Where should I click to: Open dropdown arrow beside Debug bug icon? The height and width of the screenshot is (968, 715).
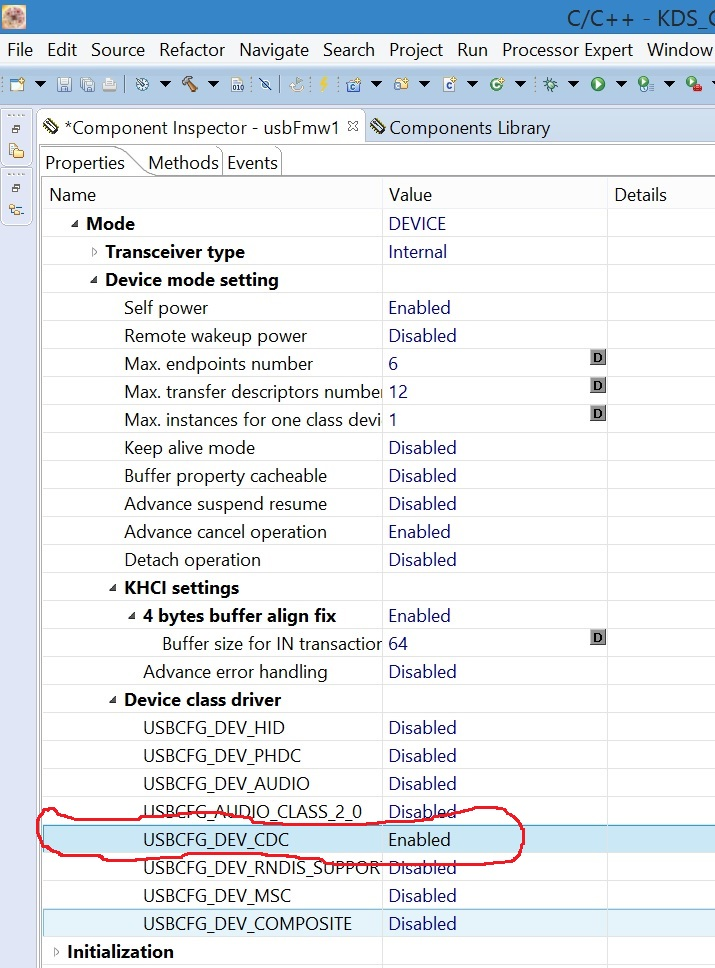point(573,84)
